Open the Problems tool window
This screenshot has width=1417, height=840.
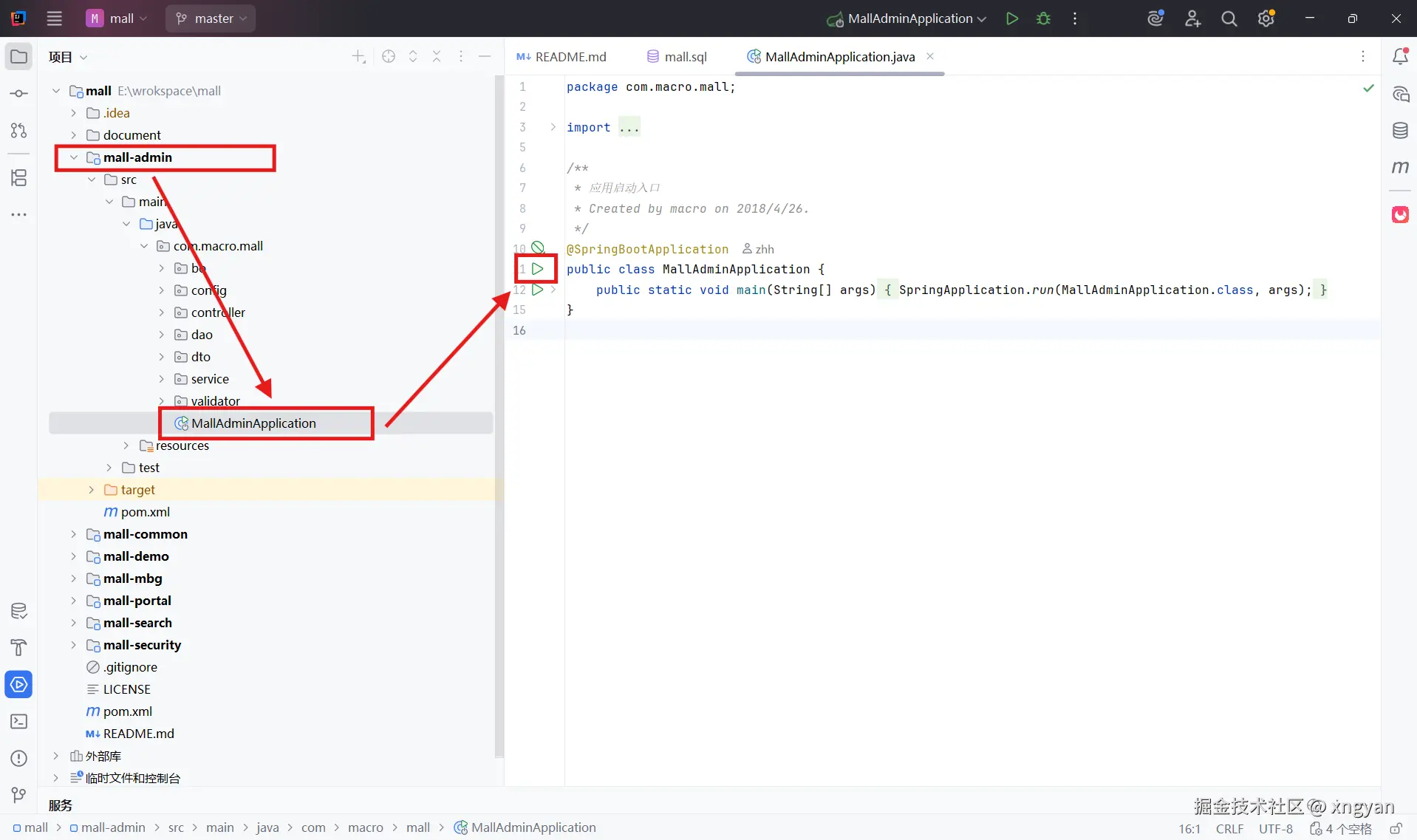coord(18,759)
